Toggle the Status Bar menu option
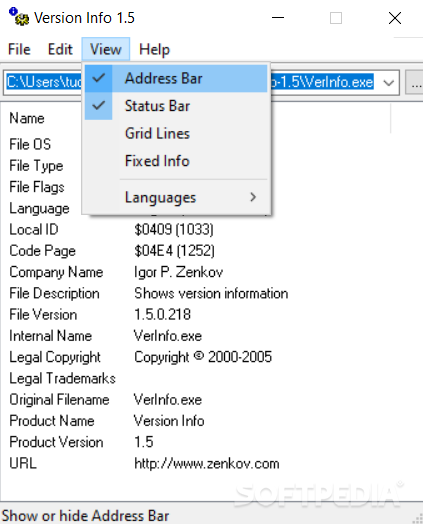Image resolution: width=423 pixels, height=524 pixels. (x=176, y=106)
